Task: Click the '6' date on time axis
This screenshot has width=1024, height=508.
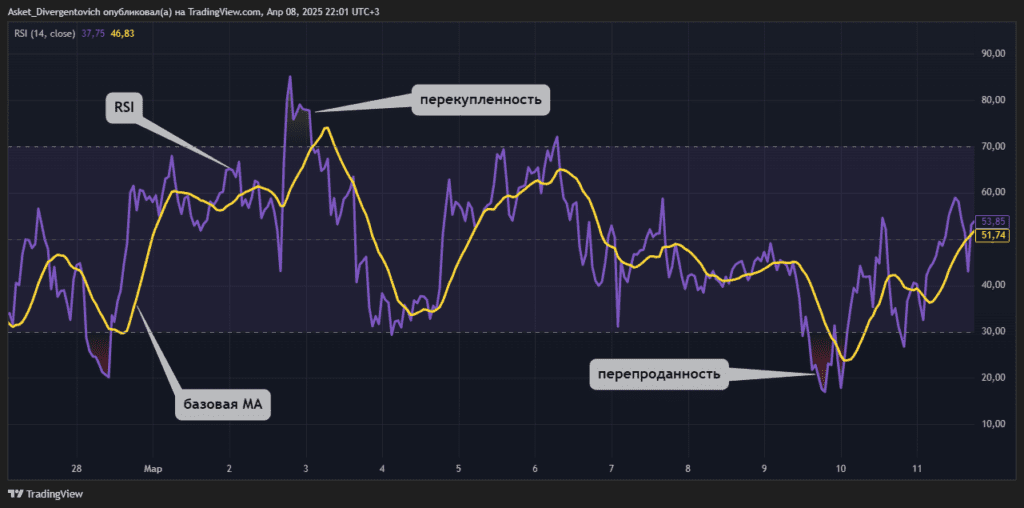Action: [x=535, y=469]
